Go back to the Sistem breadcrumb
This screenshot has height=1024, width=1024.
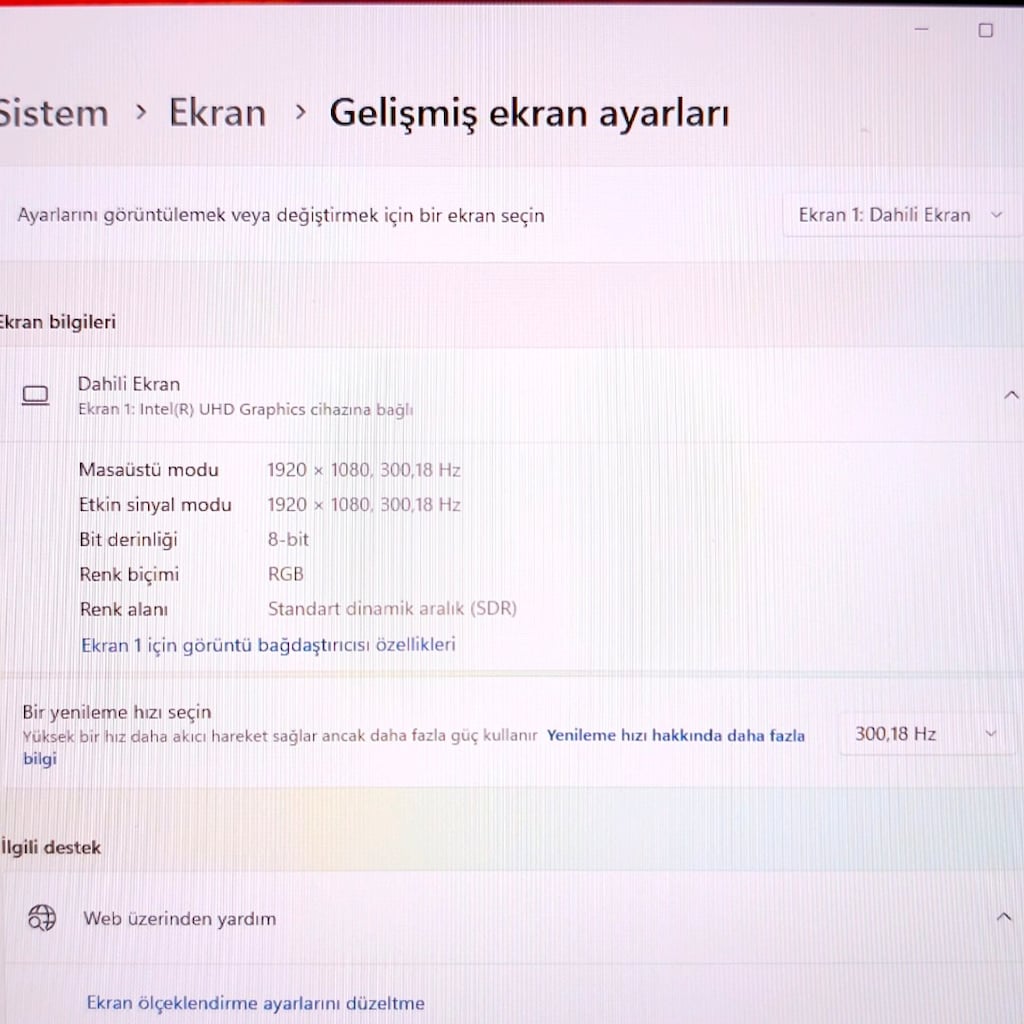pyautogui.click(x=52, y=113)
